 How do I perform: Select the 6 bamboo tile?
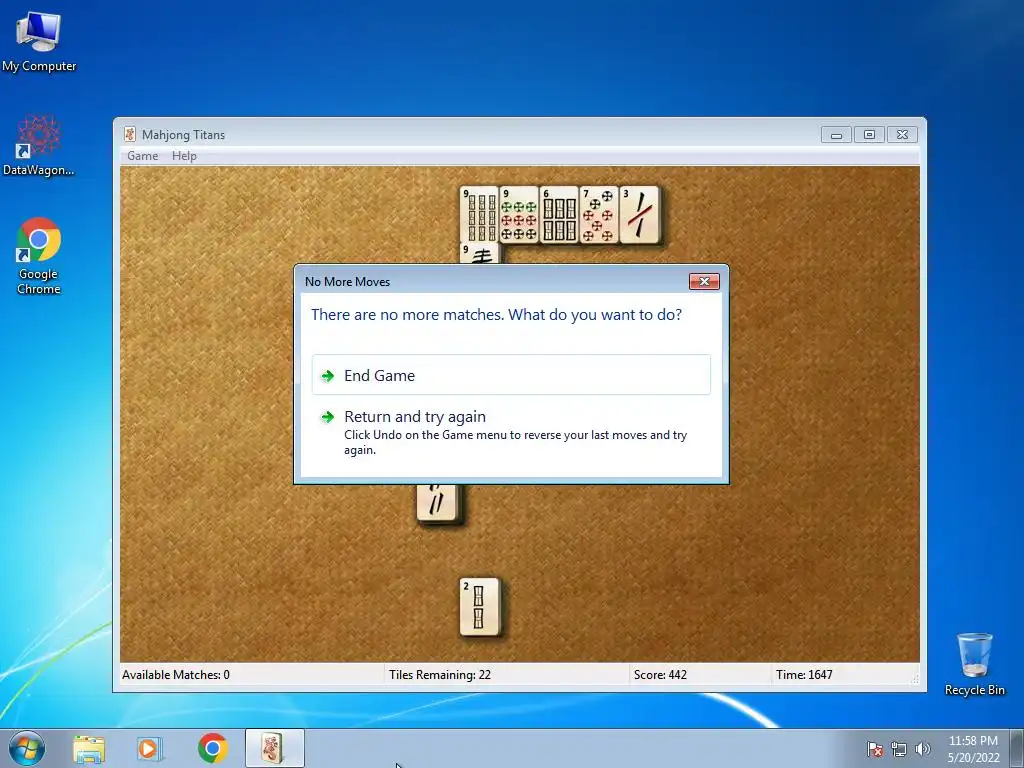pyautogui.click(x=559, y=215)
